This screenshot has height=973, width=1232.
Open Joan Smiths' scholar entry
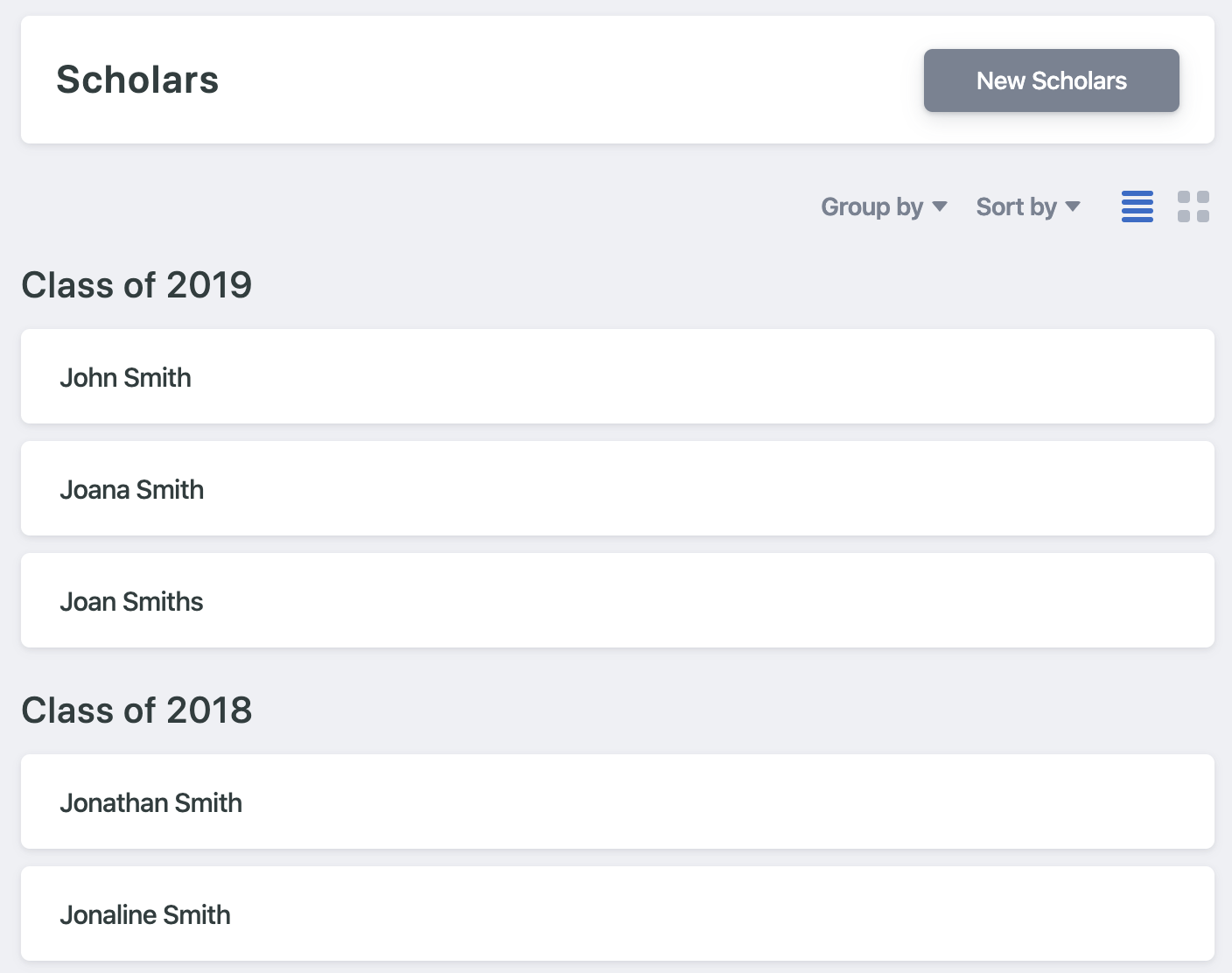click(131, 601)
